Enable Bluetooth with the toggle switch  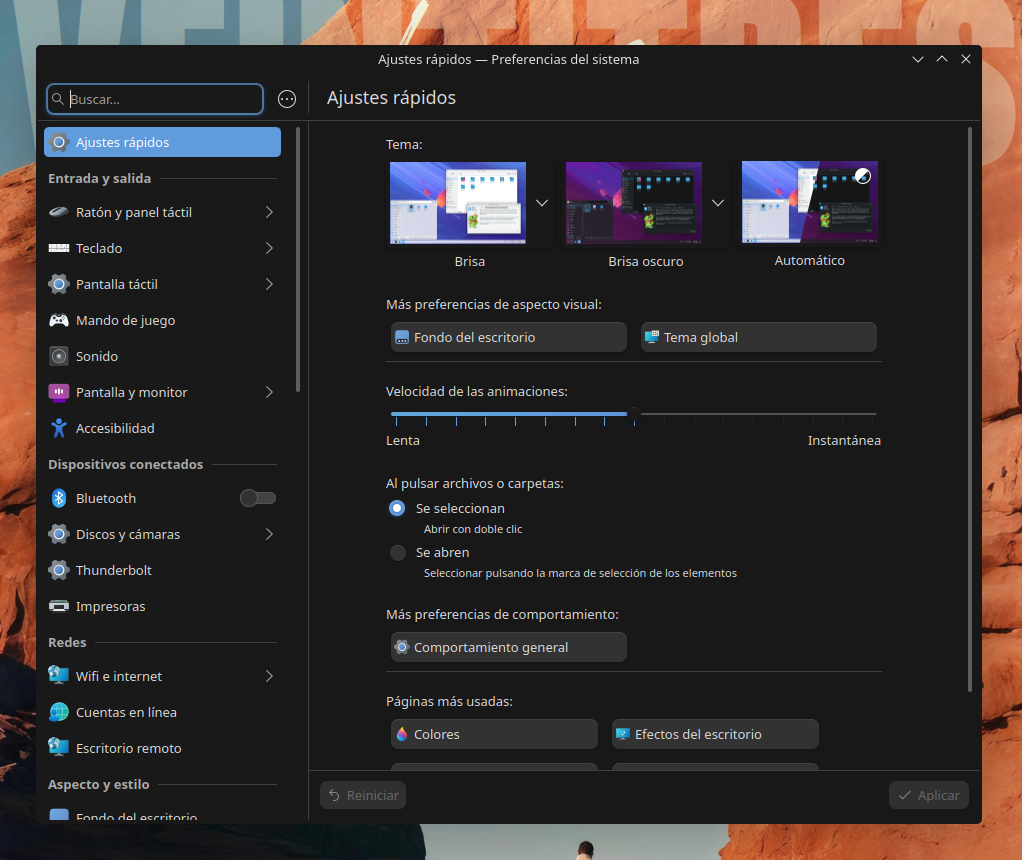click(257, 498)
